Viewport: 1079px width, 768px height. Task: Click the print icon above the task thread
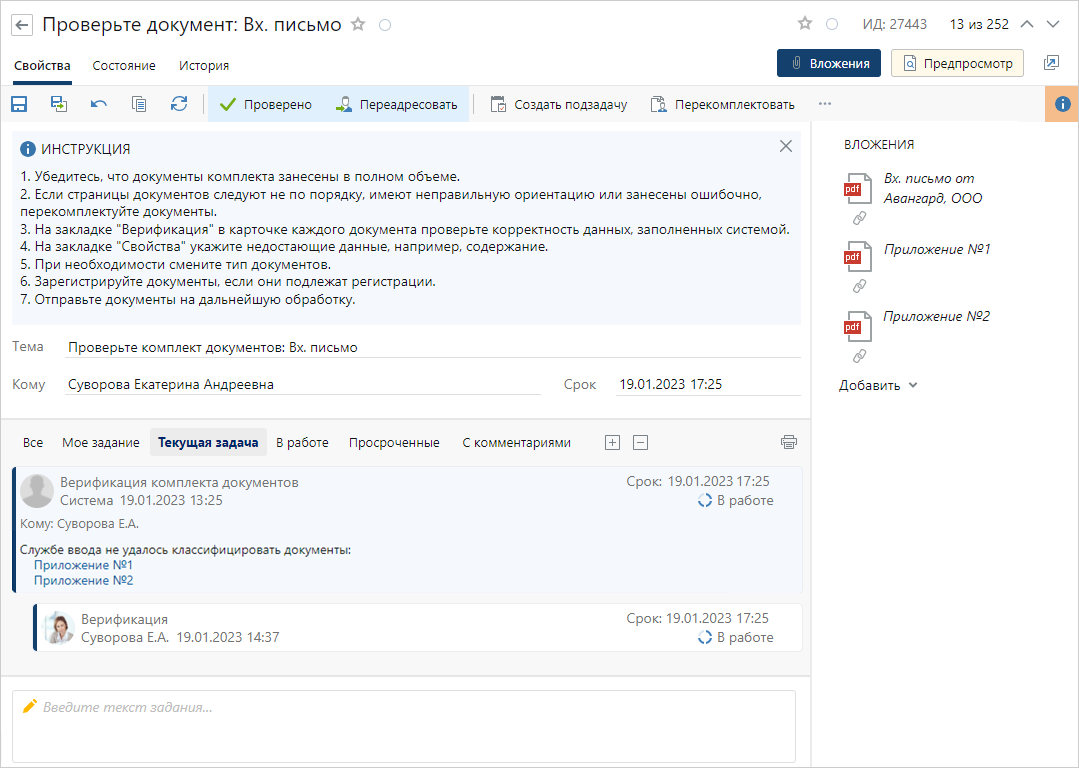(789, 442)
